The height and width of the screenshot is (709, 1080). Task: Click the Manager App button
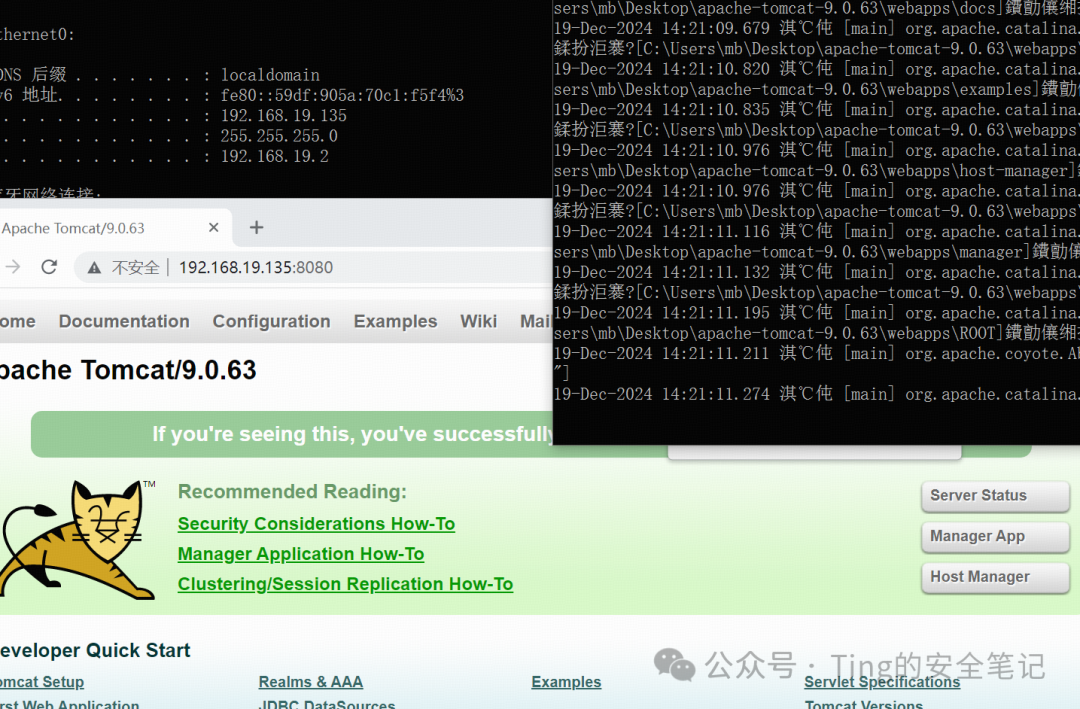tap(995, 537)
